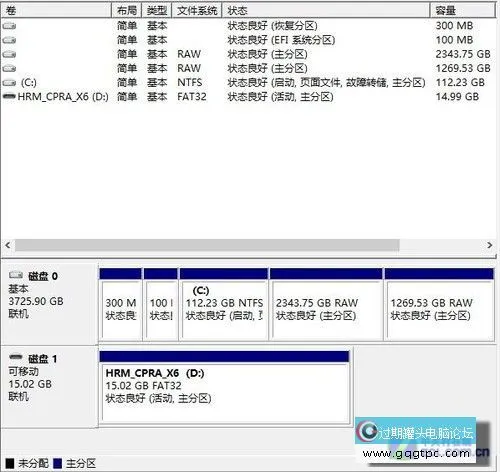500x472 pixels.
Task: Click the drive icon of the 1269.53 GB RAW volume
Action: pos(9,68)
